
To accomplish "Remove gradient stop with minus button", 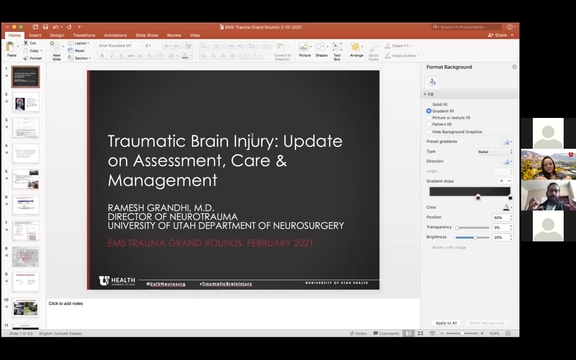I will 509,181.
